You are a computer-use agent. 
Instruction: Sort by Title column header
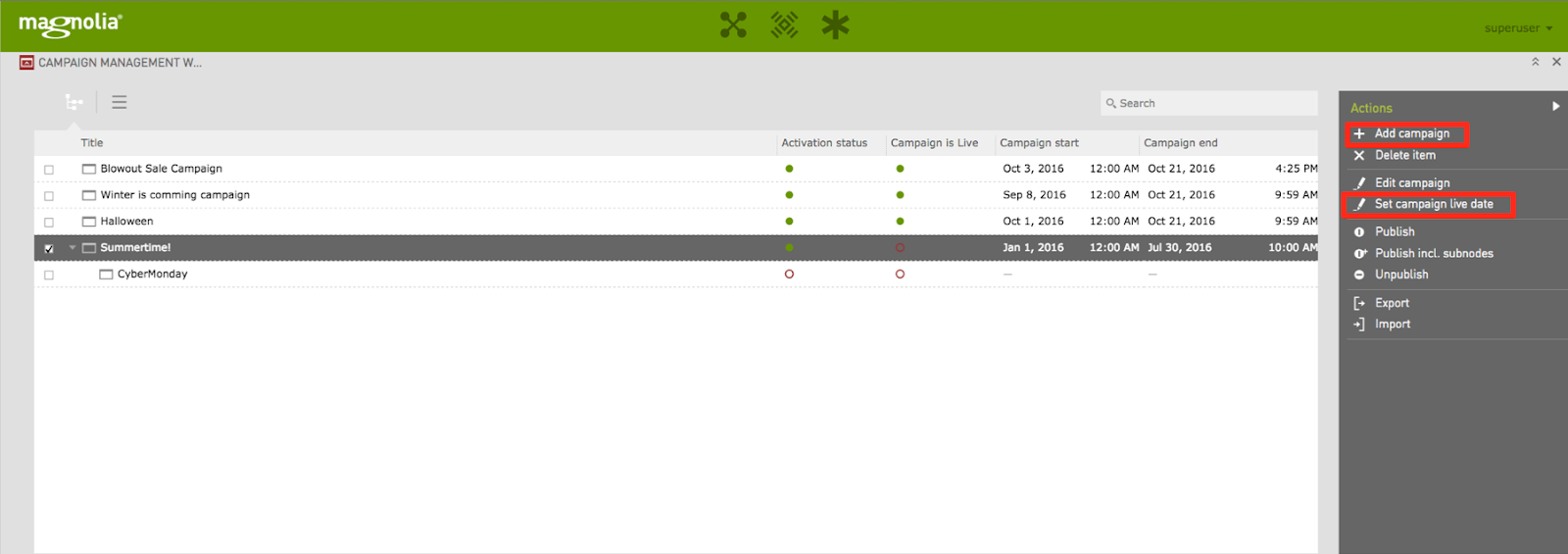(x=92, y=143)
